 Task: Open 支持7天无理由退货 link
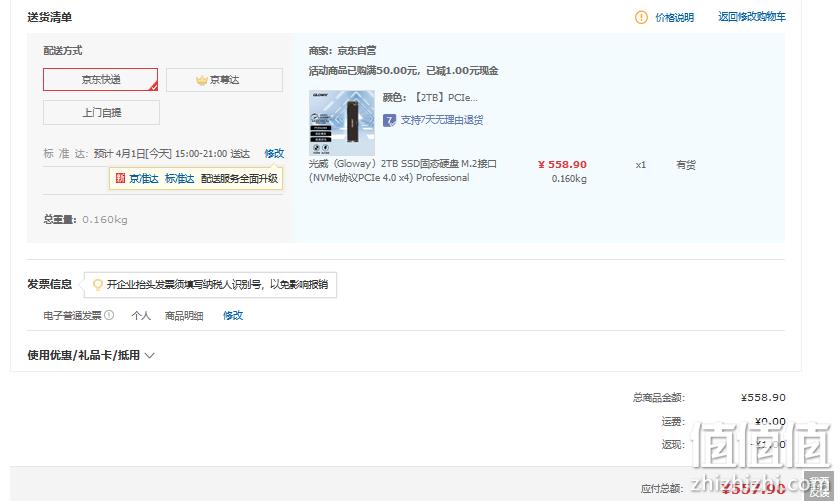coord(442,120)
